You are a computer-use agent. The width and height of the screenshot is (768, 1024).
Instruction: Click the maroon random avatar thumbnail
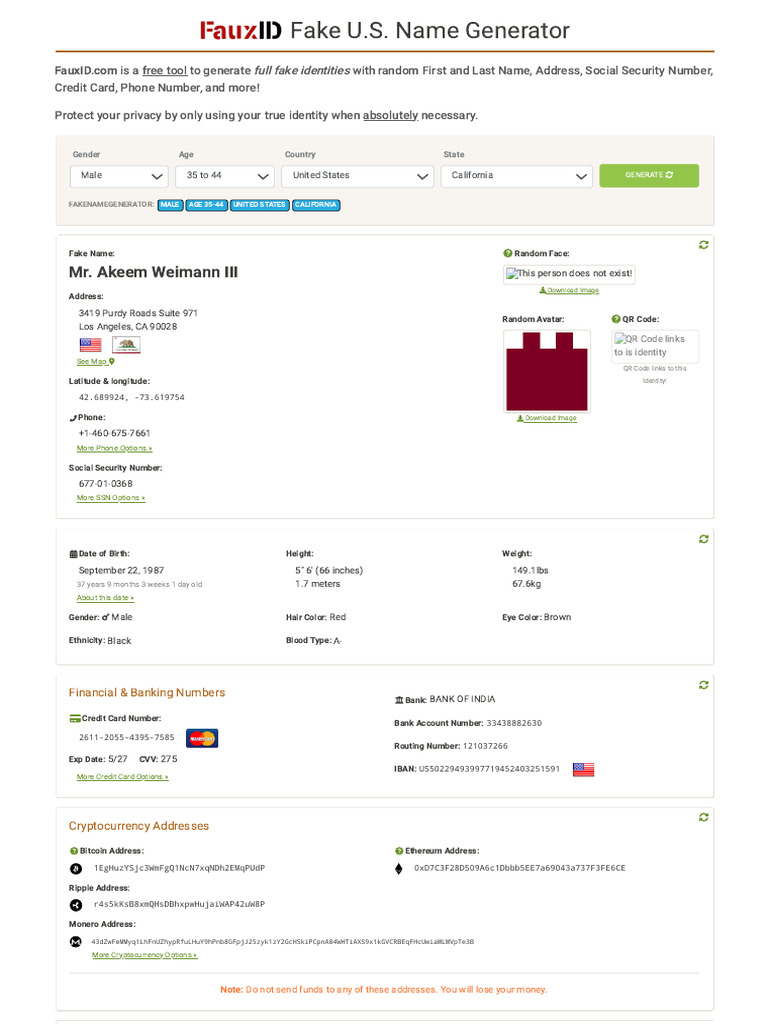547,371
